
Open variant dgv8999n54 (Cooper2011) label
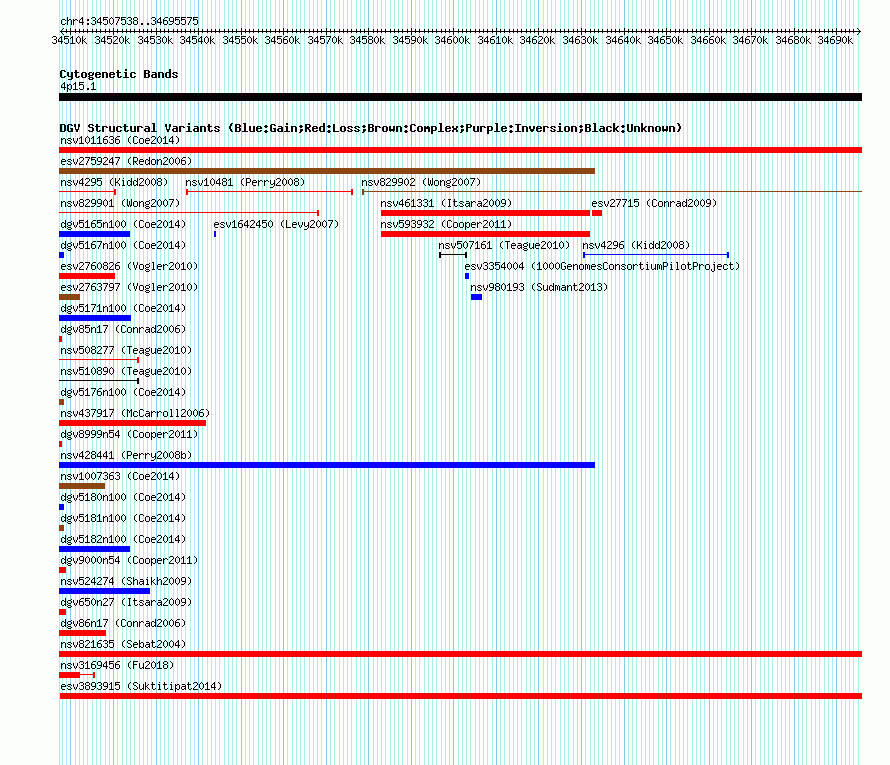point(129,434)
